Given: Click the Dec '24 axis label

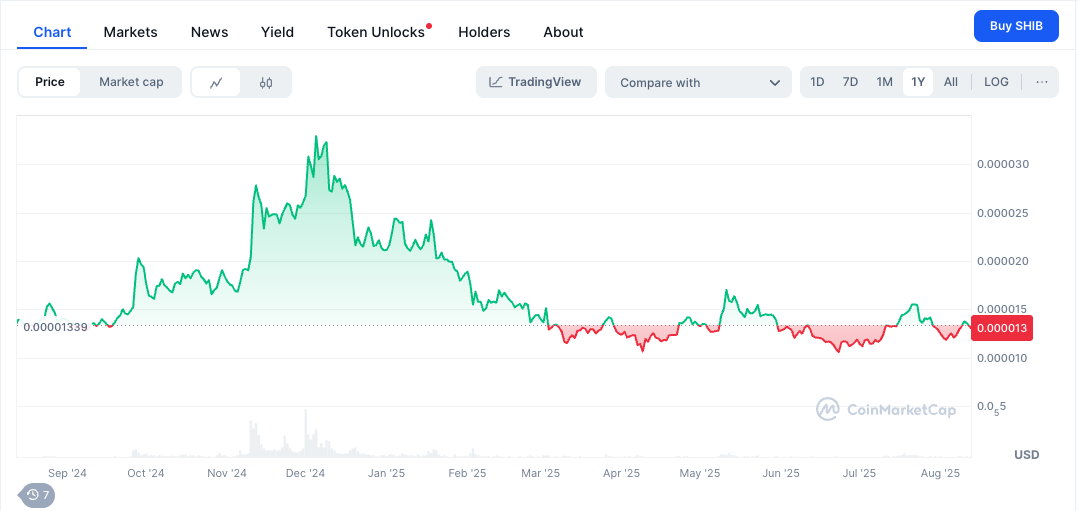Looking at the screenshot, I should pyautogui.click(x=305, y=473).
